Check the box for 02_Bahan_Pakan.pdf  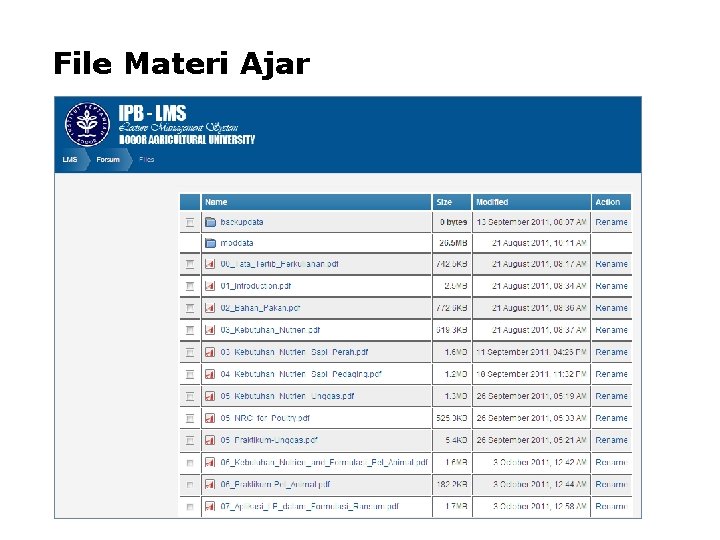tap(190, 309)
